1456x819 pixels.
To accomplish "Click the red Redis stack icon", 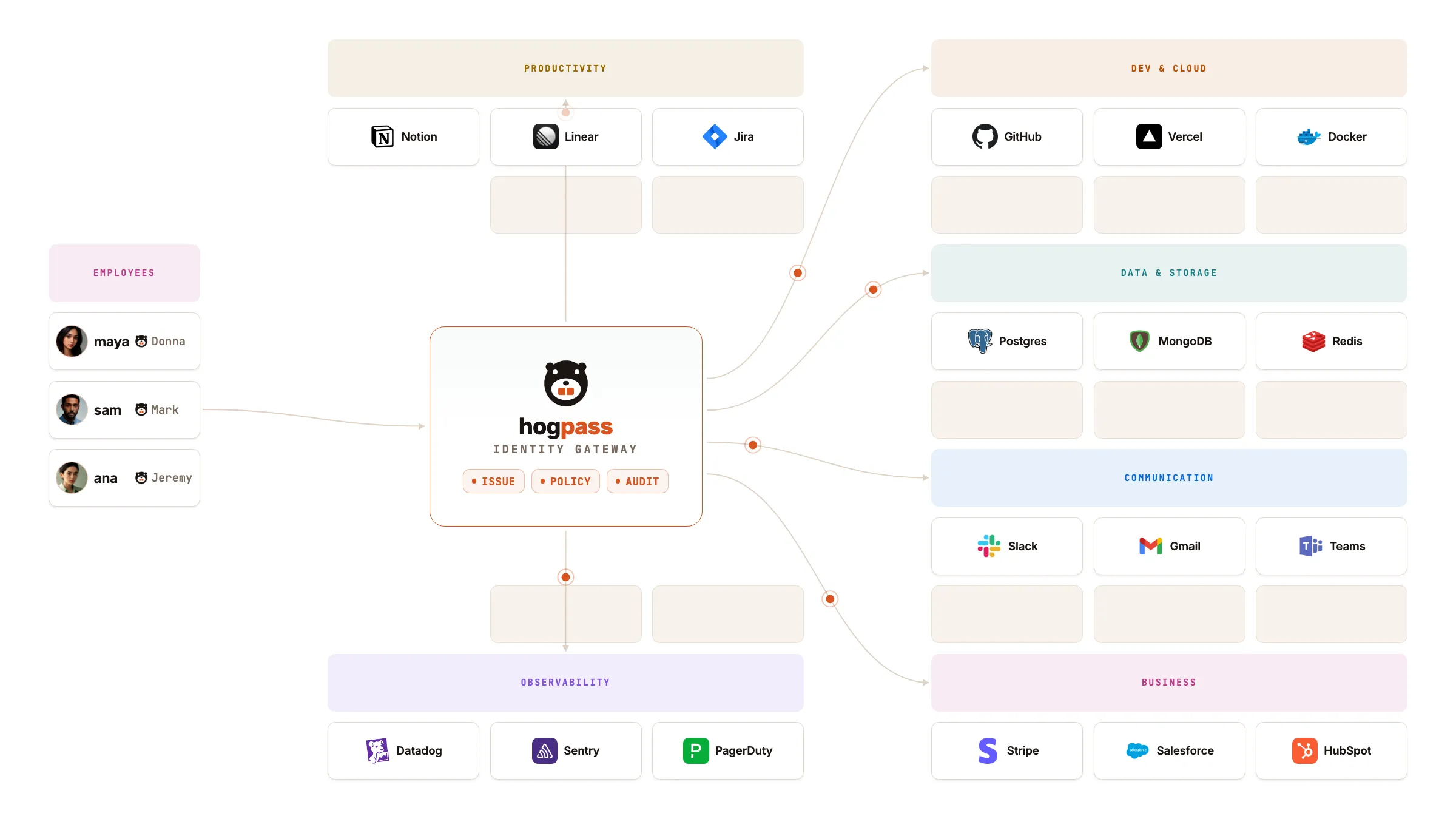I will (x=1313, y=341).
